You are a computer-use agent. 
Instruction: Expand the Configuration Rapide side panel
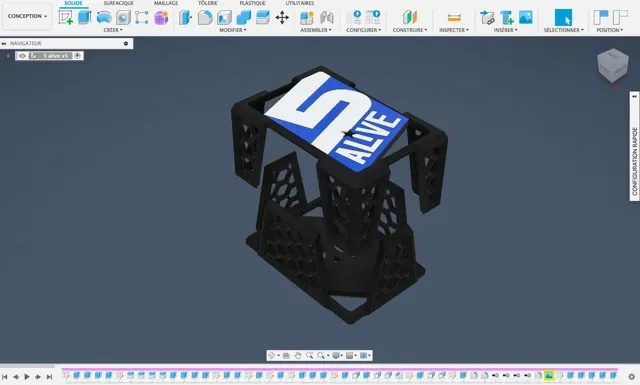tap(634, 96)
